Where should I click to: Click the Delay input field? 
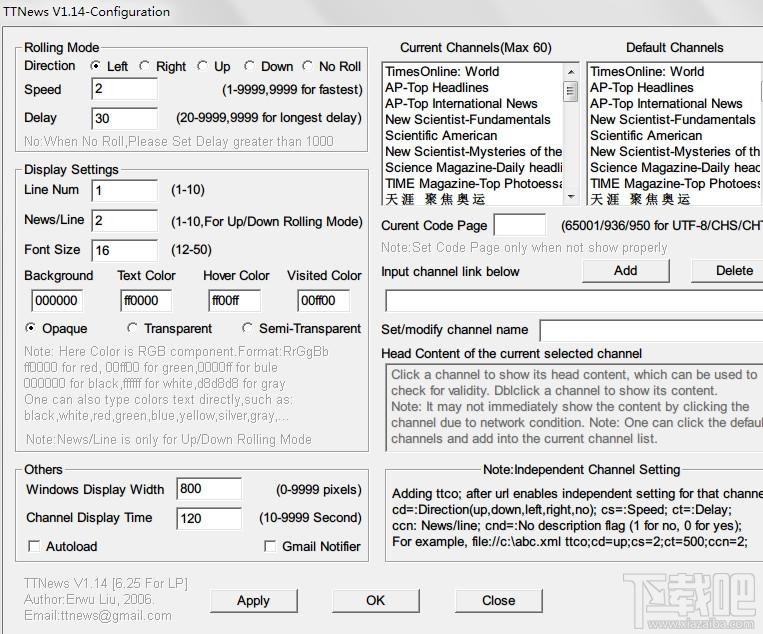125,118
